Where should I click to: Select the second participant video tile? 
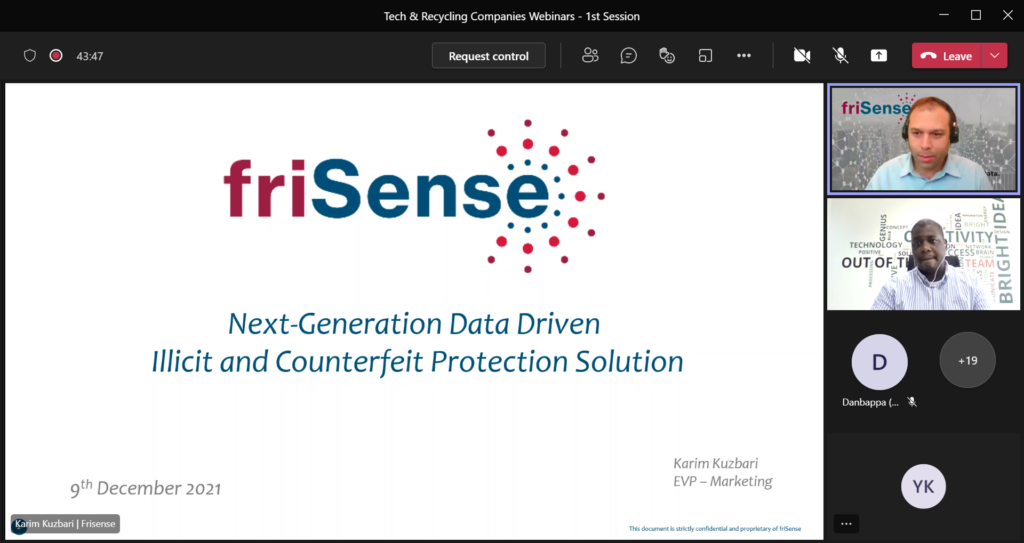pyautogui.click(x=923, y=254)
